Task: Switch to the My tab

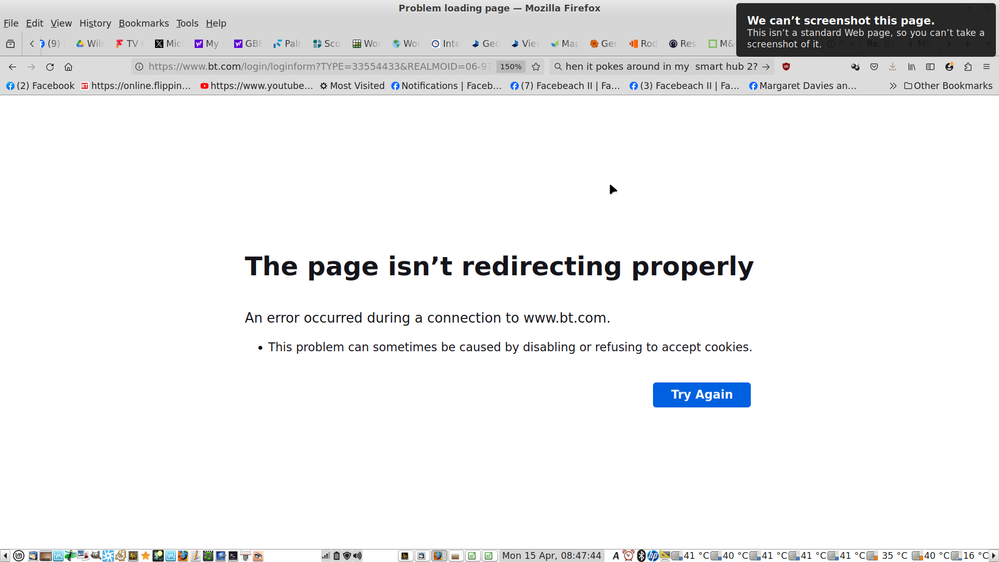Action: (x=207, y=44)
